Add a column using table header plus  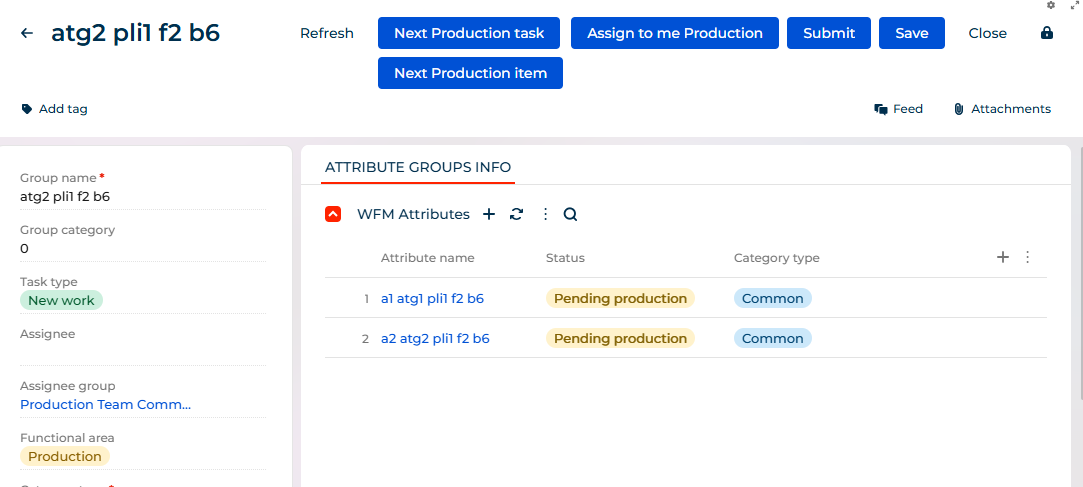click(x=1003, y=258)
